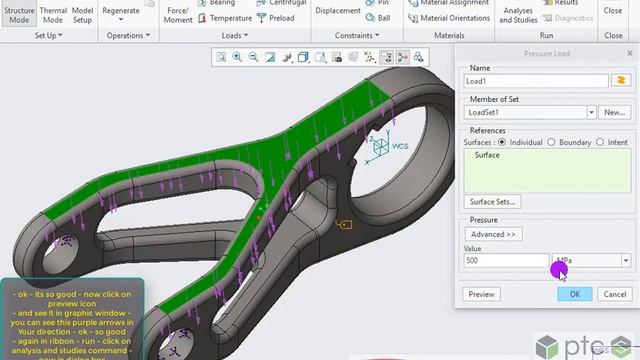Confirm the pressure load with OK

tap(575, 294)
